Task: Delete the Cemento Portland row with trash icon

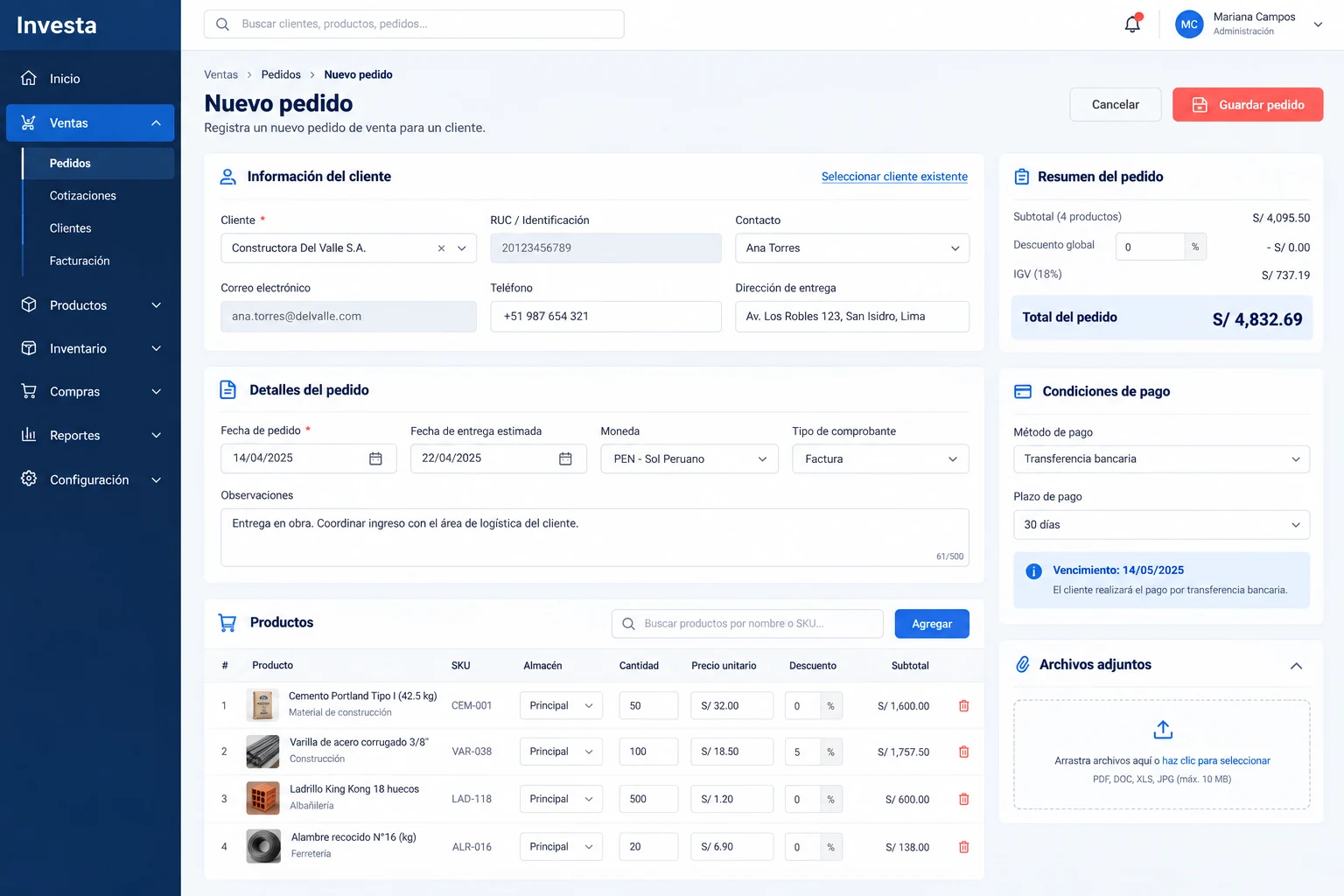Action: [x=963, y=706]
